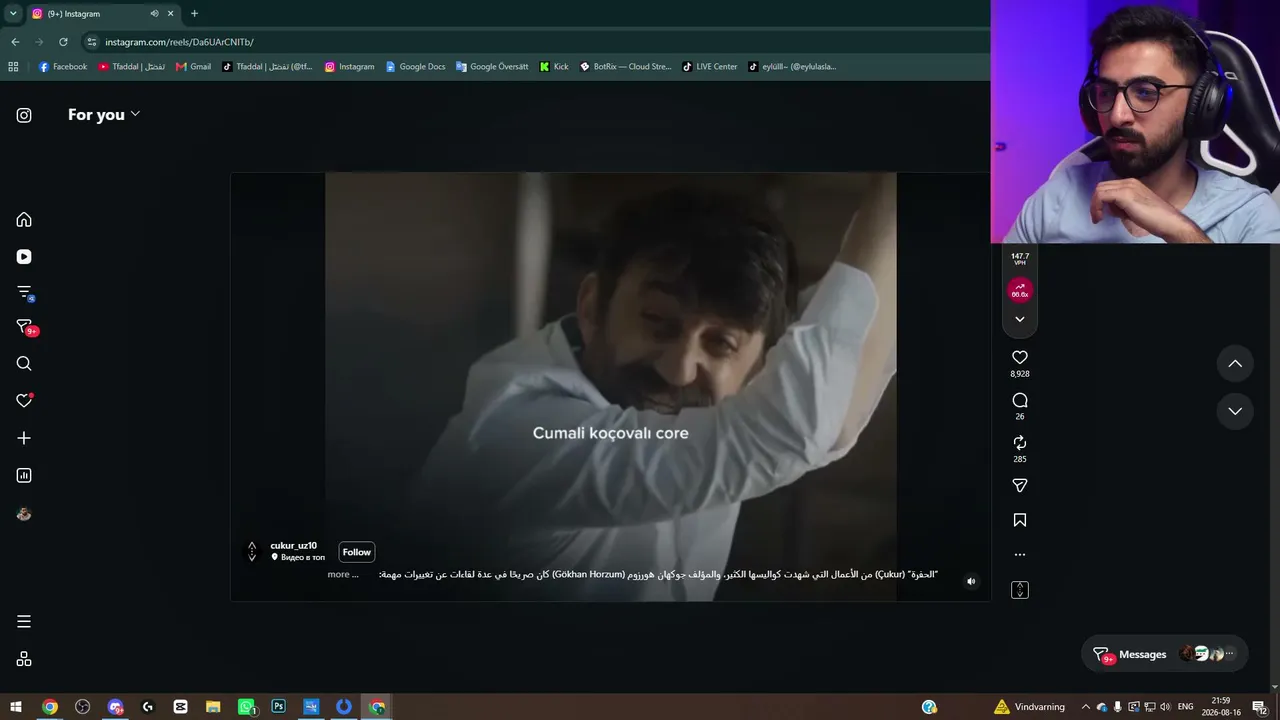Open the Google Docs bookmark
The image size is (1280, 720).
click(415, 67)
